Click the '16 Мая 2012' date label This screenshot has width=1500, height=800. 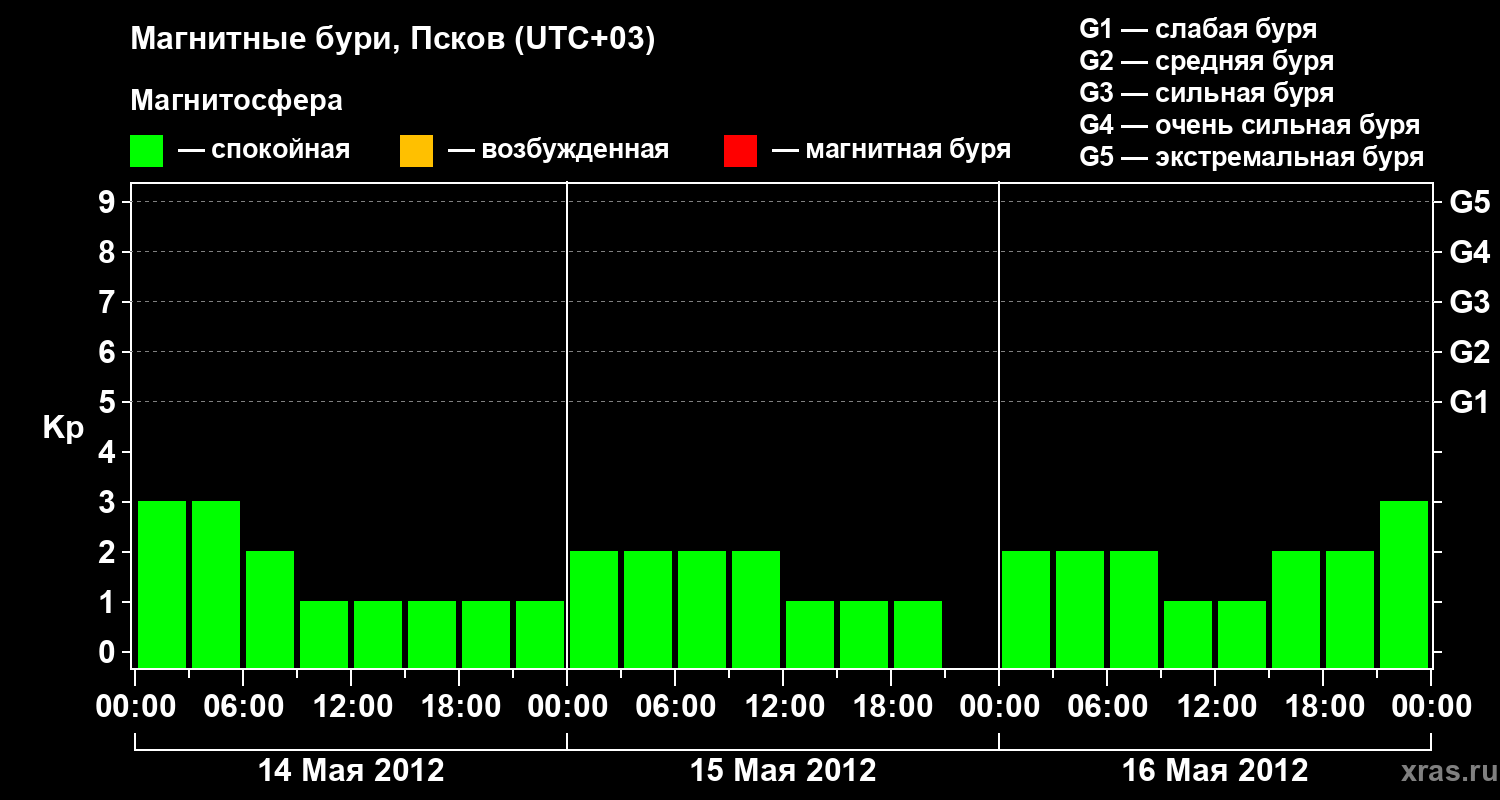pos(1215,771)
